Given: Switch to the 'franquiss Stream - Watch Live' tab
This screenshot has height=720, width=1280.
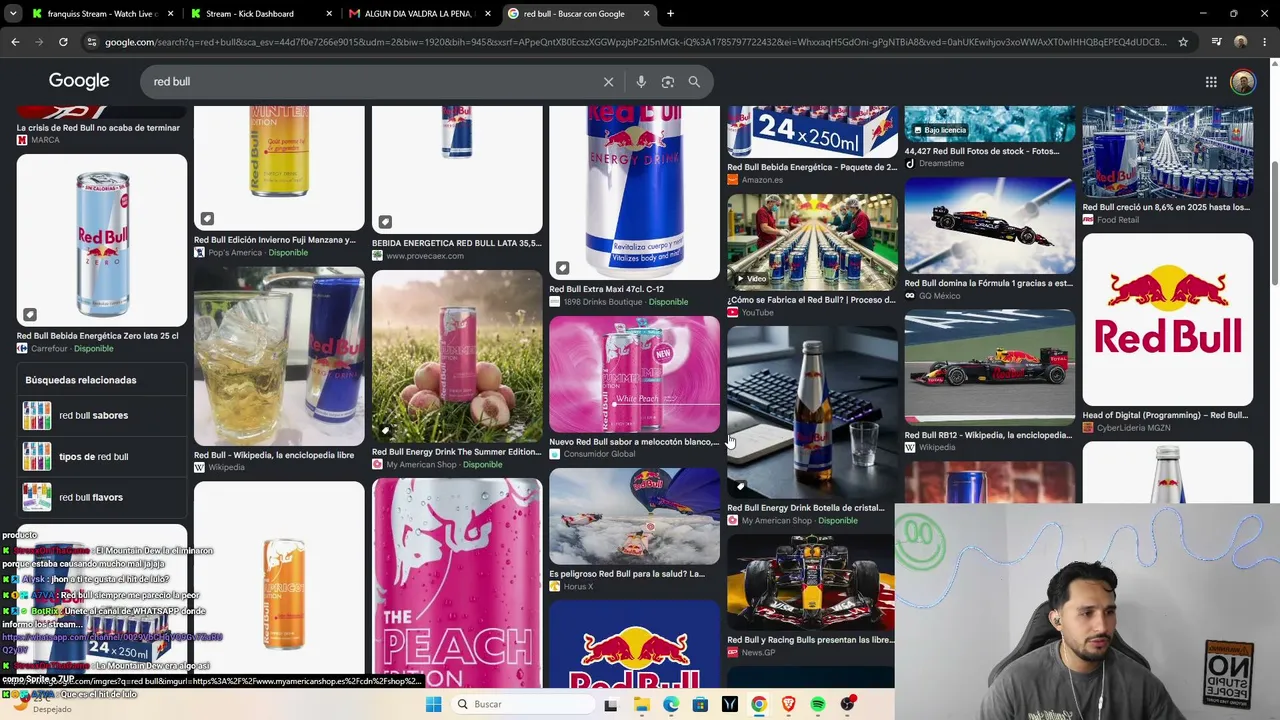Looking at the screenshot, I should (x=101, y=14).
